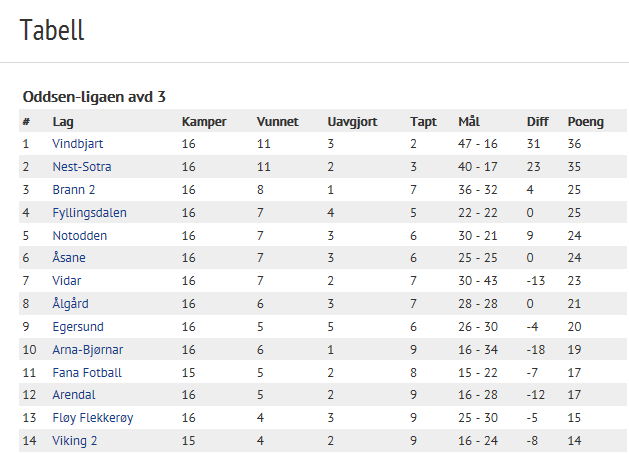Open Brann 2 team page
Viewport: 629px width, 454px height.
(x=73, y=190)
